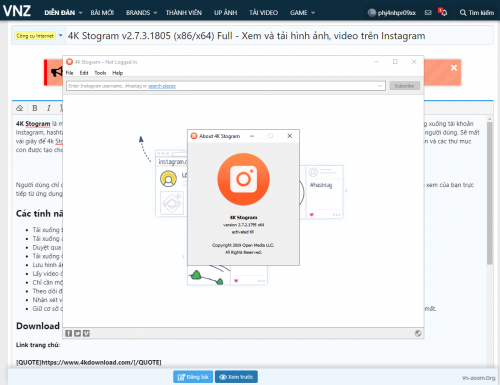Open phj4nhpr09xx user profile menu
The image size is (500, 385).
pos(392,13)
